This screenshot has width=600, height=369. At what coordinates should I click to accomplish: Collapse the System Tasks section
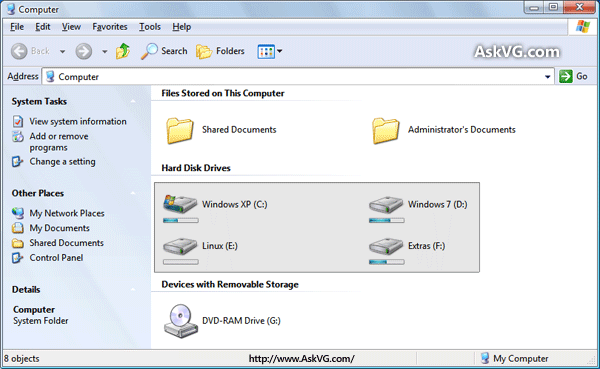coord(133,101)
